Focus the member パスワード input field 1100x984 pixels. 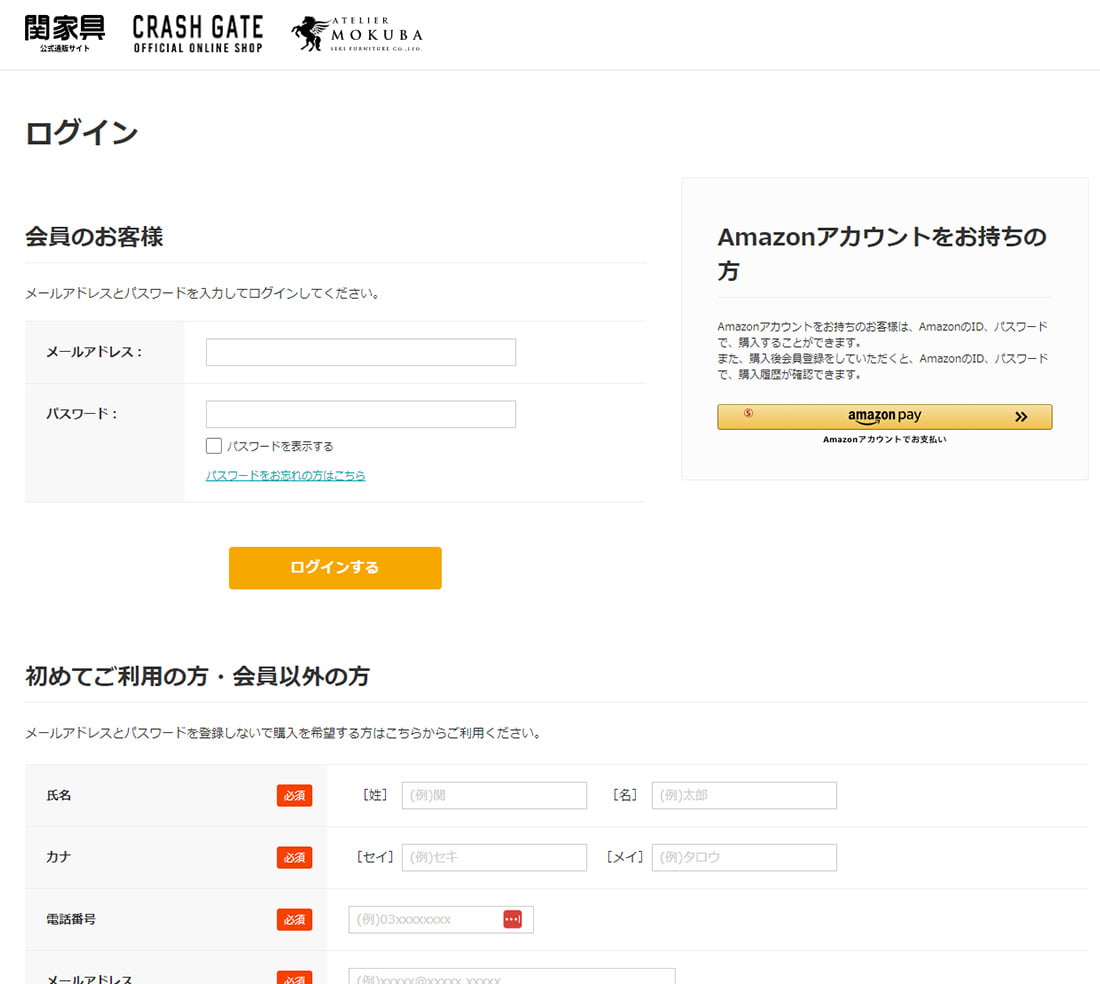click(x=360, y=414)
